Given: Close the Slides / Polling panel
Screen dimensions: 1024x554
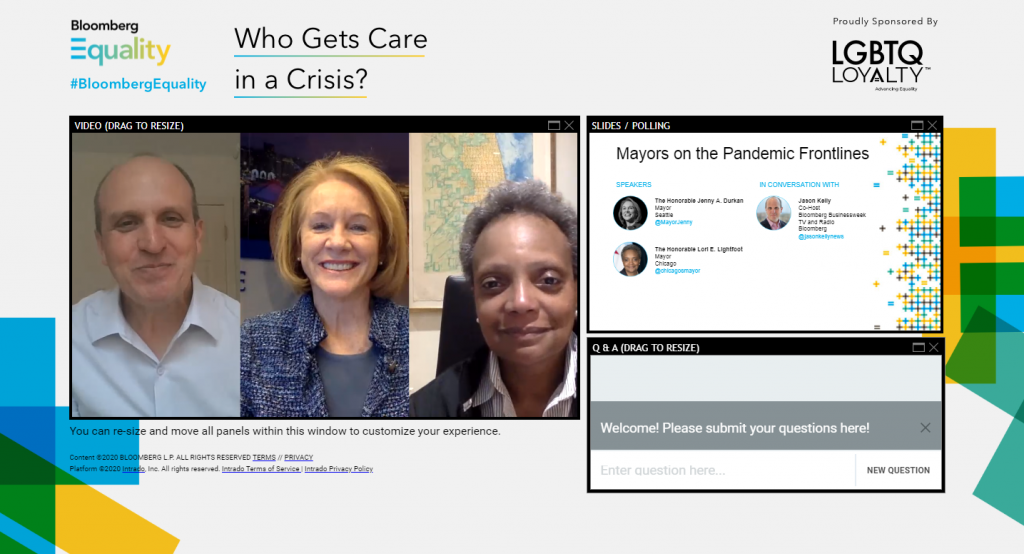Looking at the screenshot, I should (933, 125).
